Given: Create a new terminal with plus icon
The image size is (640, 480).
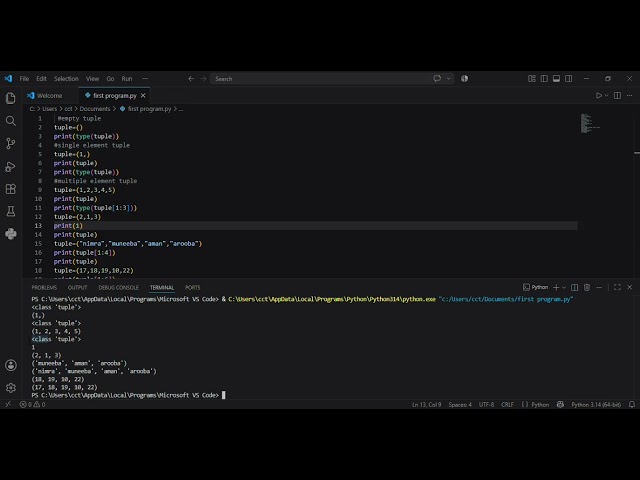Looking at the screenshot, I should (556, 287).
